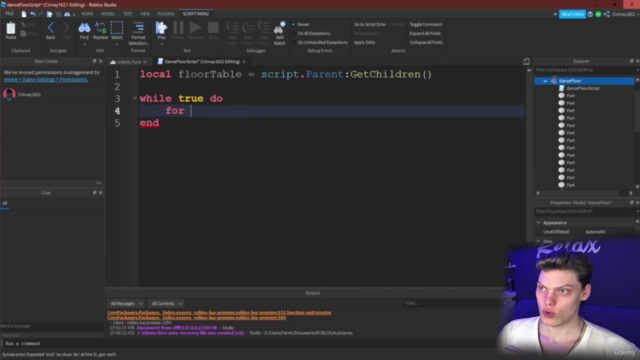Close the danceFloorScript editor tab
Viewport: 640px width, 360px height.
[x=244, y=62]
